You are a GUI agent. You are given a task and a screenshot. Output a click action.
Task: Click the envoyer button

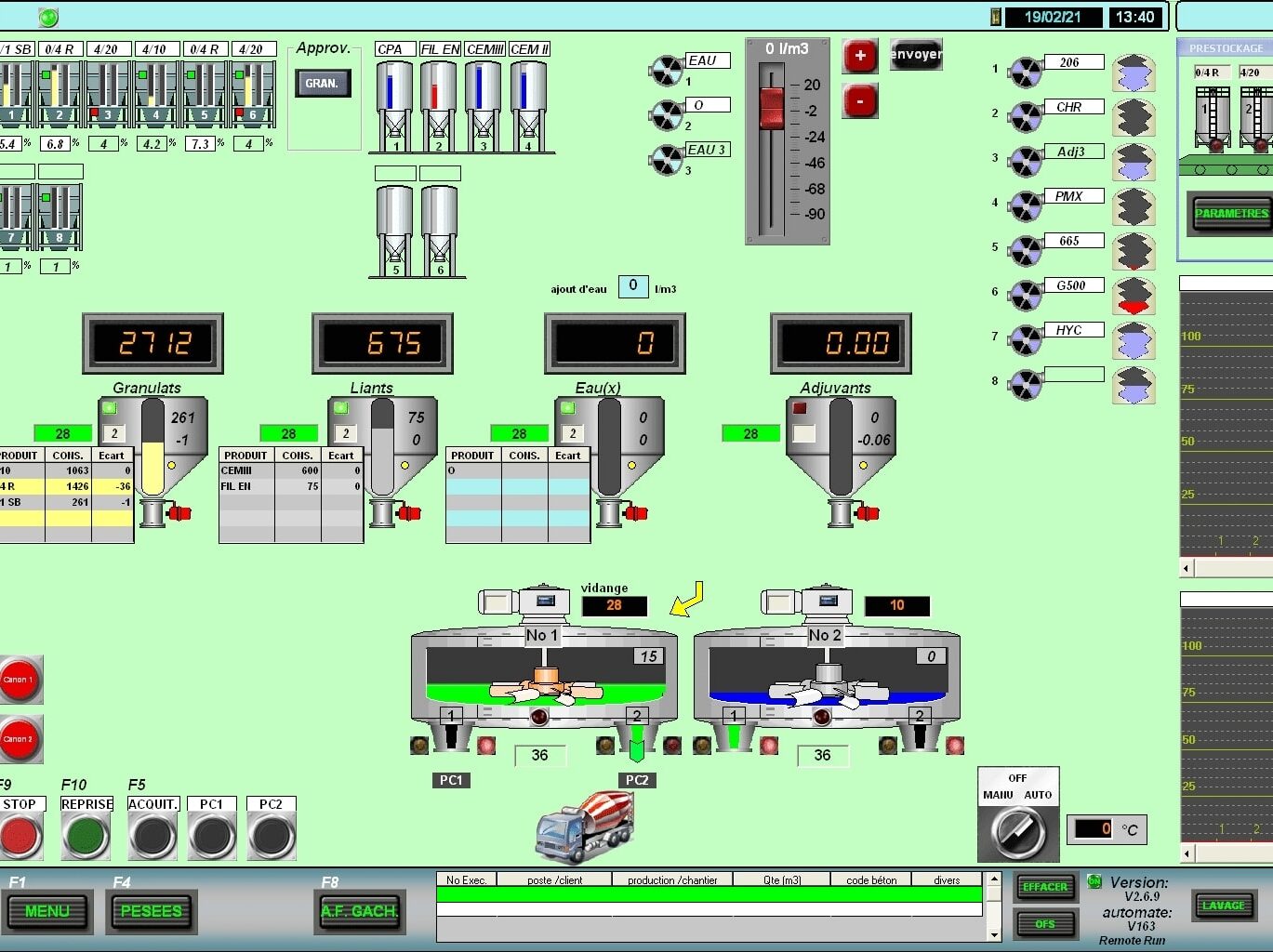click(x=916, y=54)
